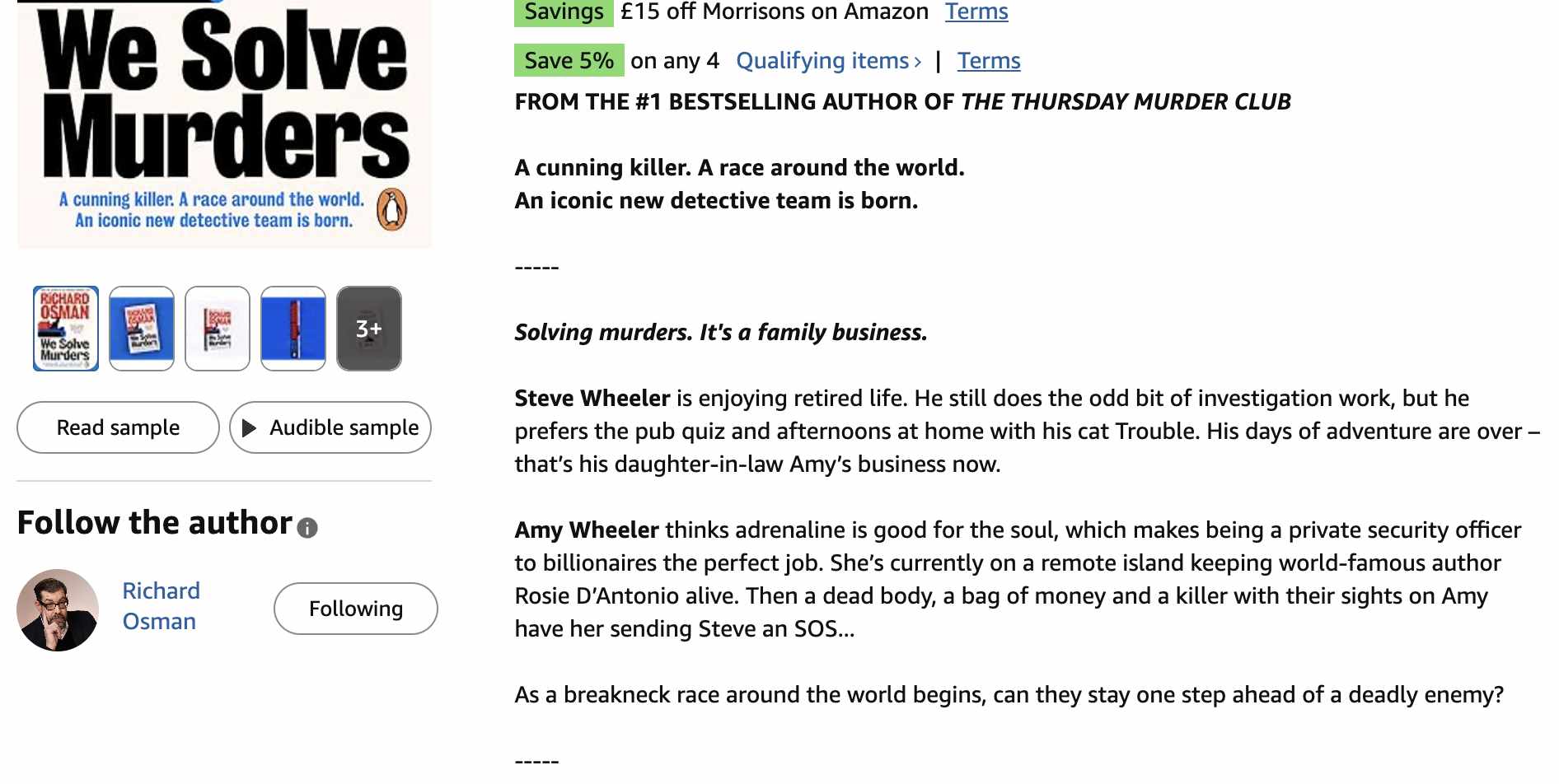Select the first book cover thumbnail
The image size is (1559, 784).
pos(66,329)
